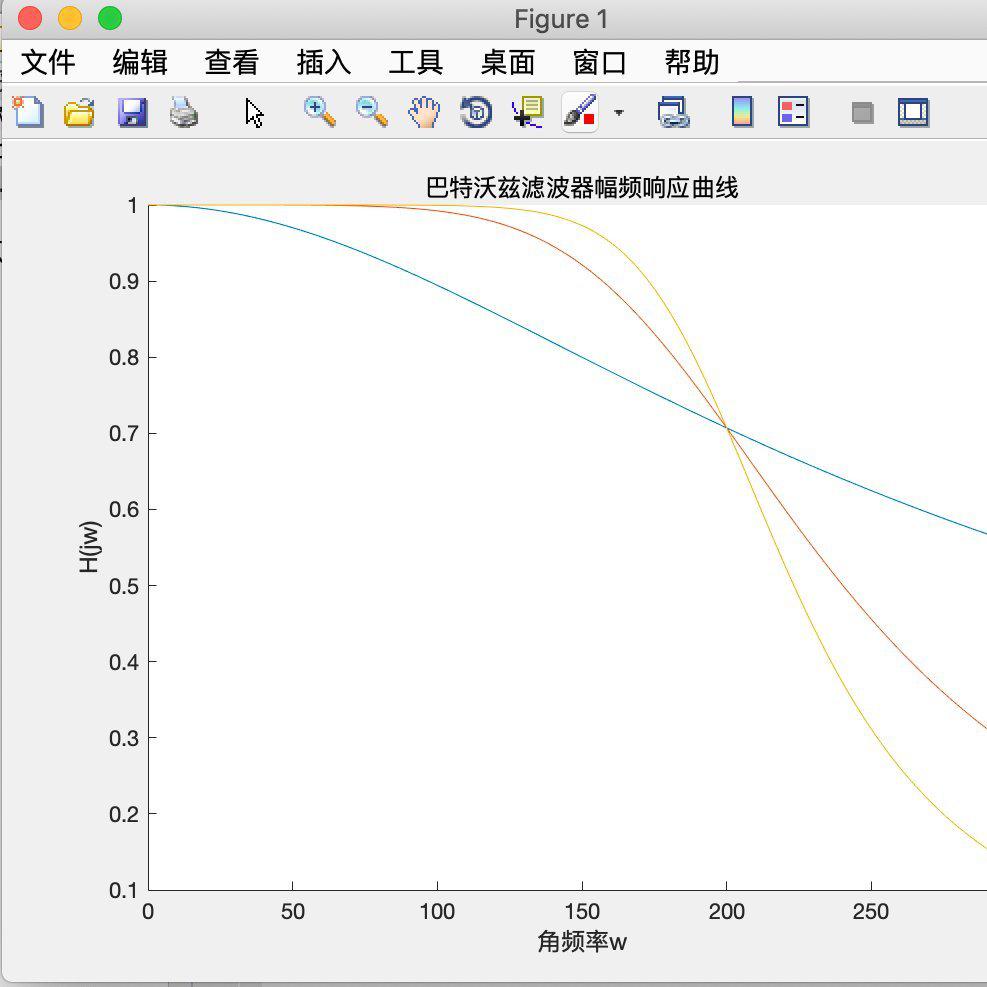Click the Figure 1 window title
This screenshot has height=987, width=987.
pos(561,19)
